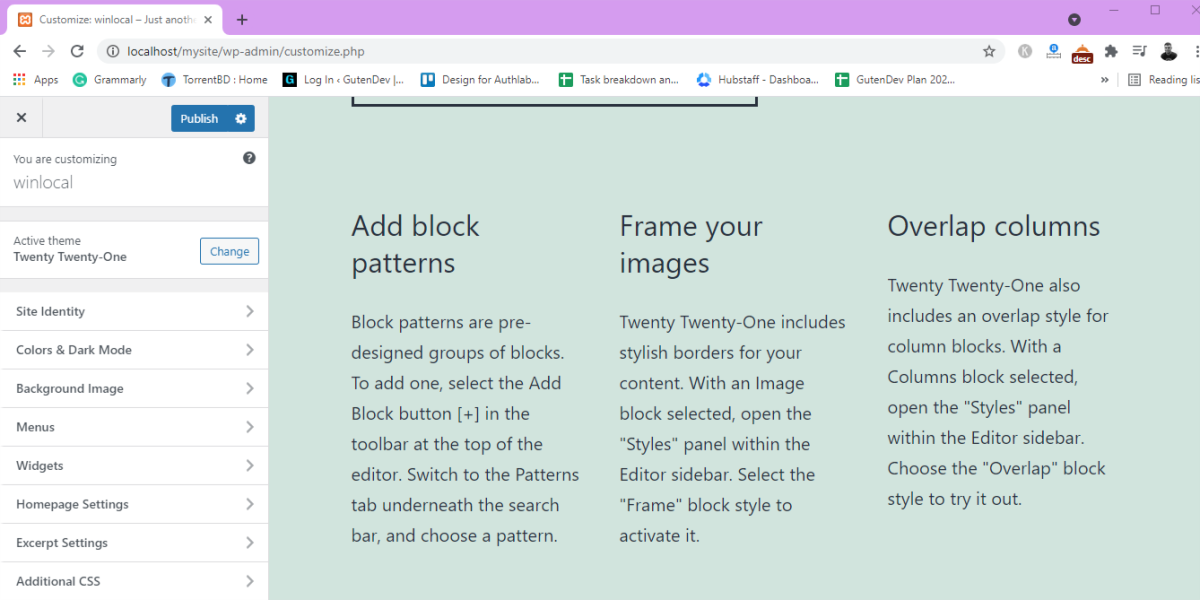Click the customizer help question mark icon
The height and width of the screenshot is (600, 1200).
point(249,158)
